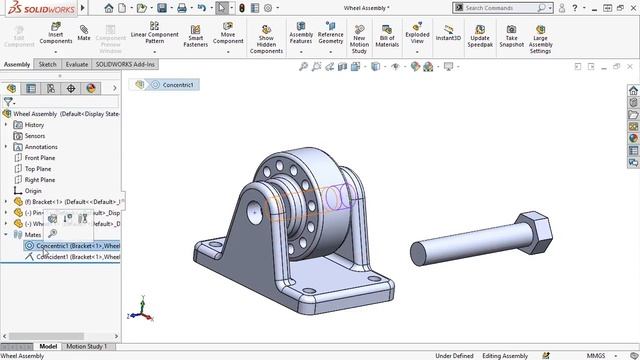
Task: Expand Insert Components dropdown arrow
Action: tap(56, 52)
